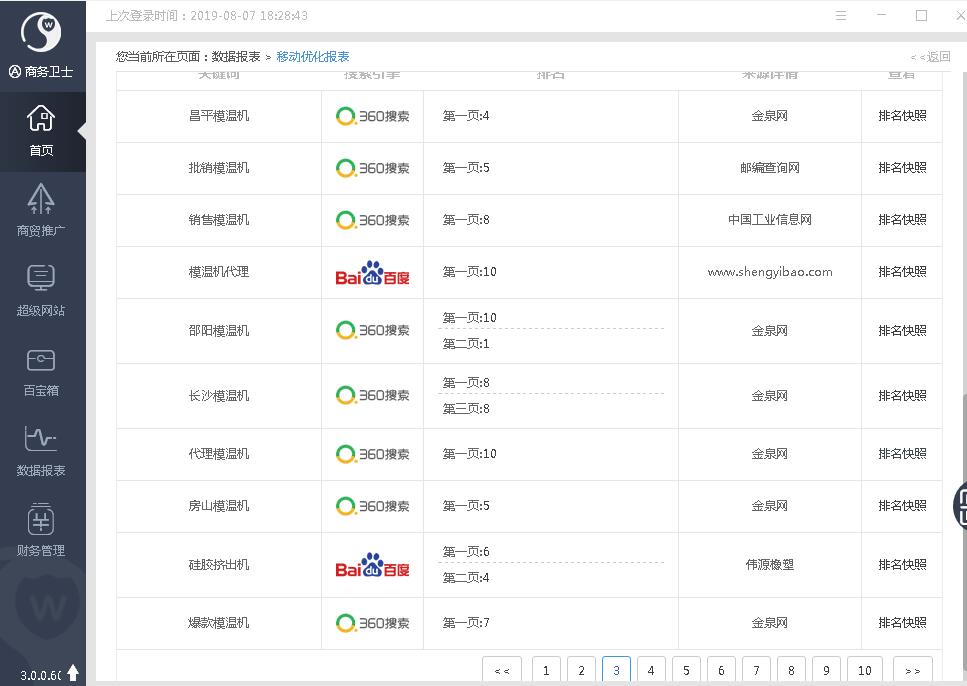Image resolution: width=967 pixels, height=686 pixels.
Task: Click www.shengyibao.com source detail
Action: (769, 272)
